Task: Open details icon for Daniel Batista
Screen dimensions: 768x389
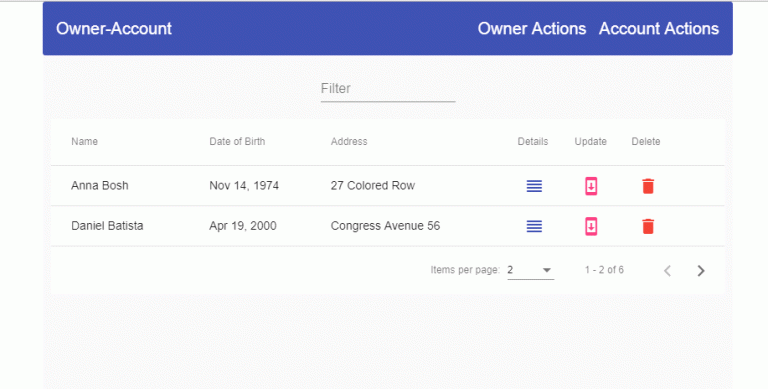Action: (x=534, y=226)
